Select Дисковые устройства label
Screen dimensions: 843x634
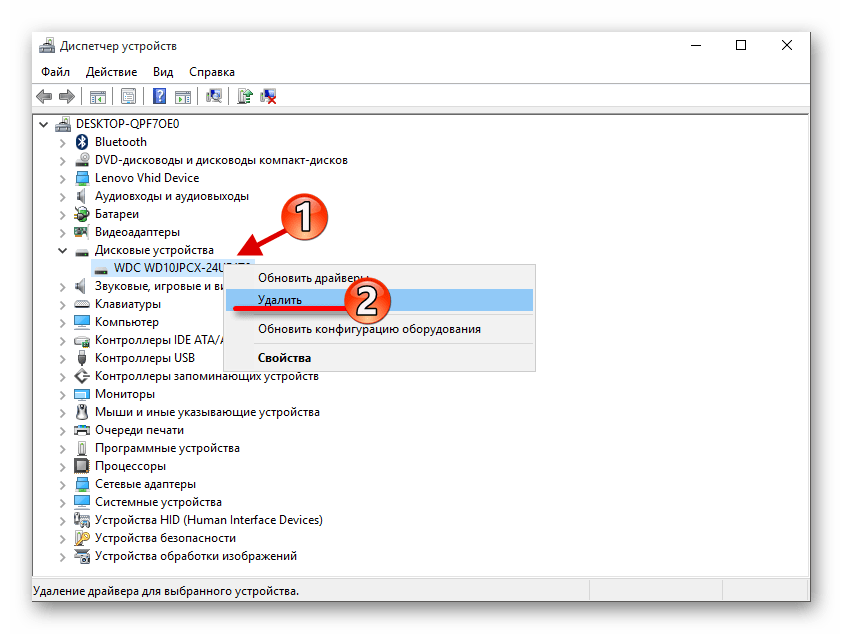coord(154,250)
